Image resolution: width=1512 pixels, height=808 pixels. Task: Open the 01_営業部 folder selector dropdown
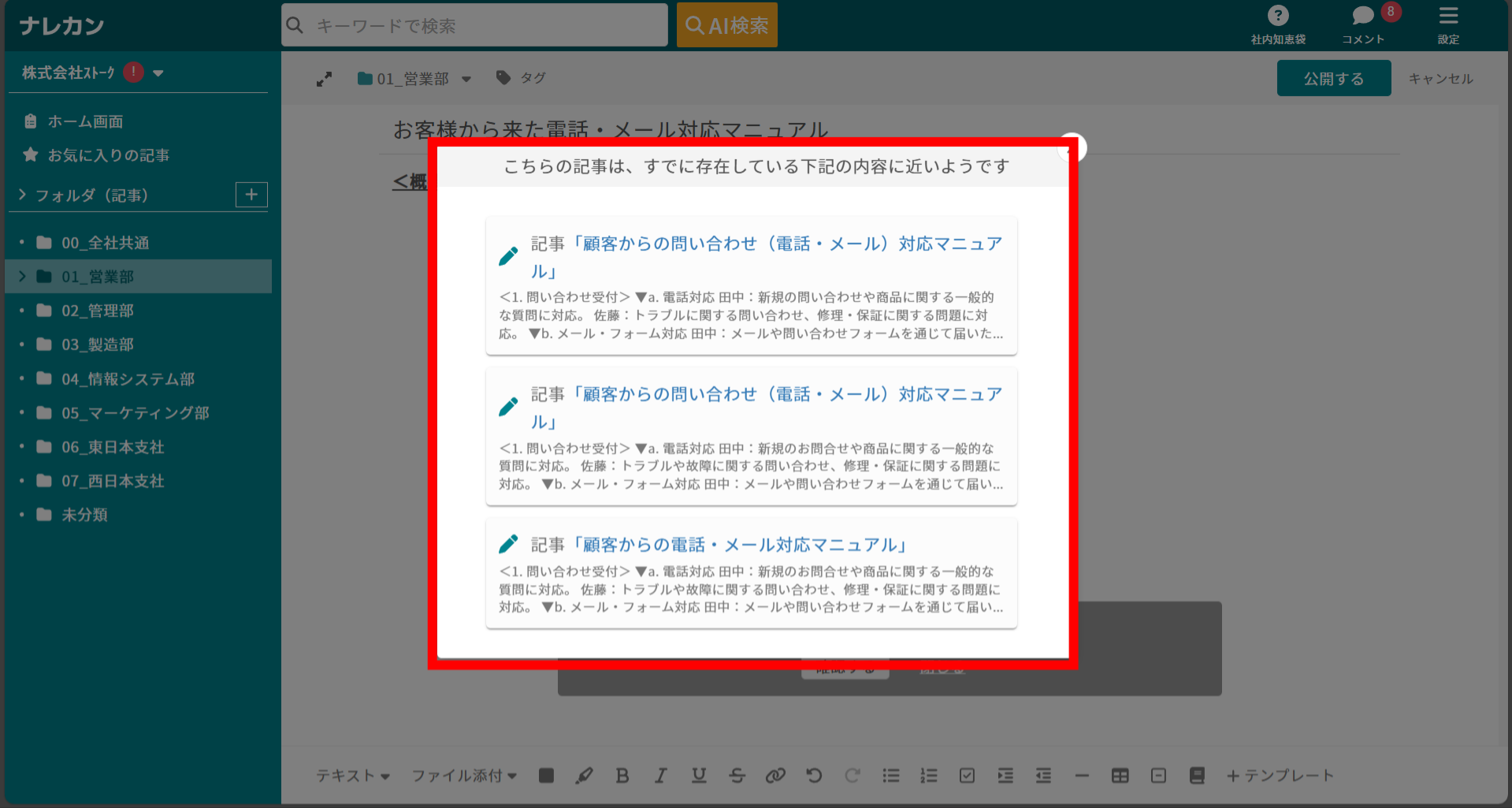pyautogui.click(x=466, y=78)
